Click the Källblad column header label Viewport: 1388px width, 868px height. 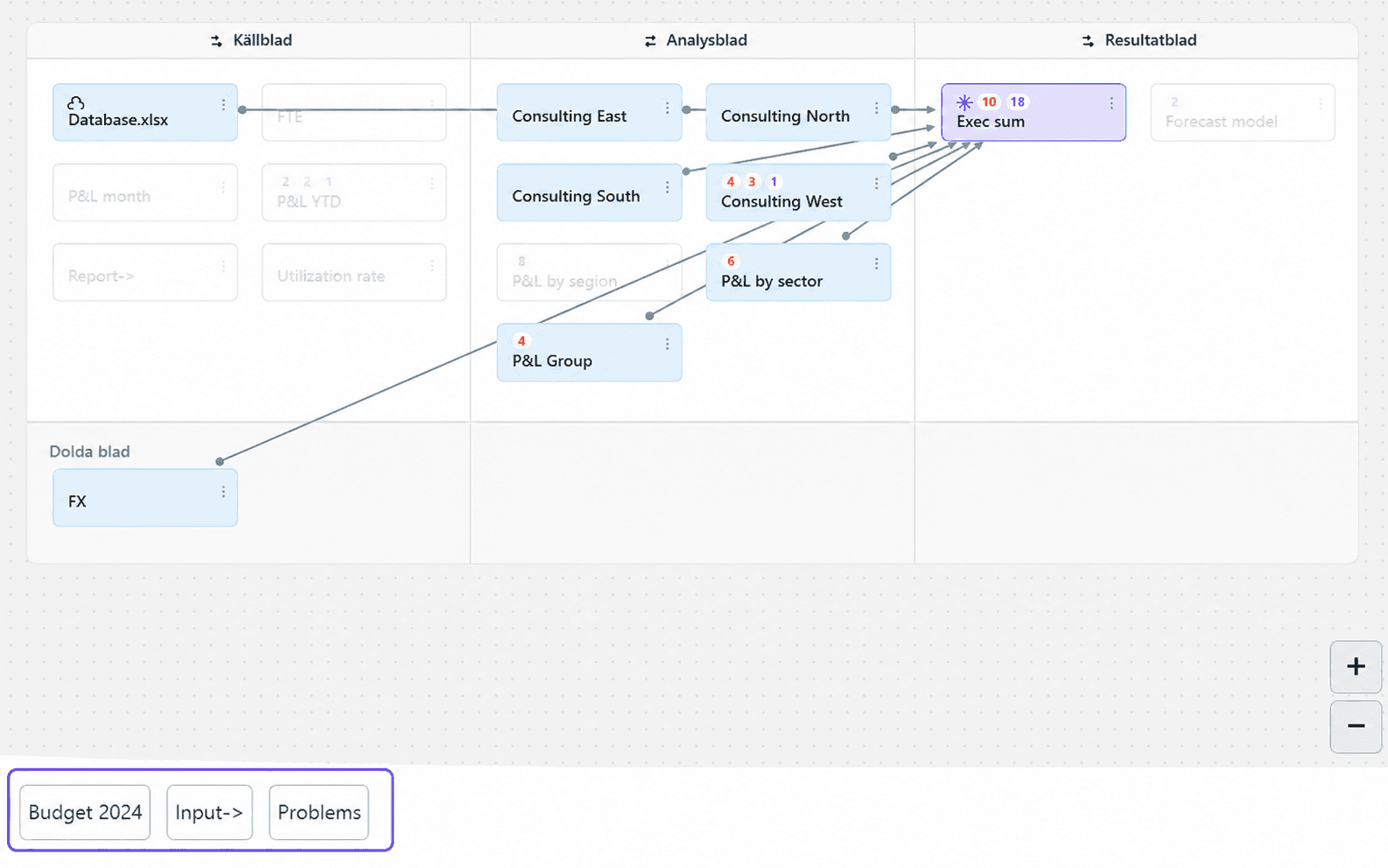point(263,40)
